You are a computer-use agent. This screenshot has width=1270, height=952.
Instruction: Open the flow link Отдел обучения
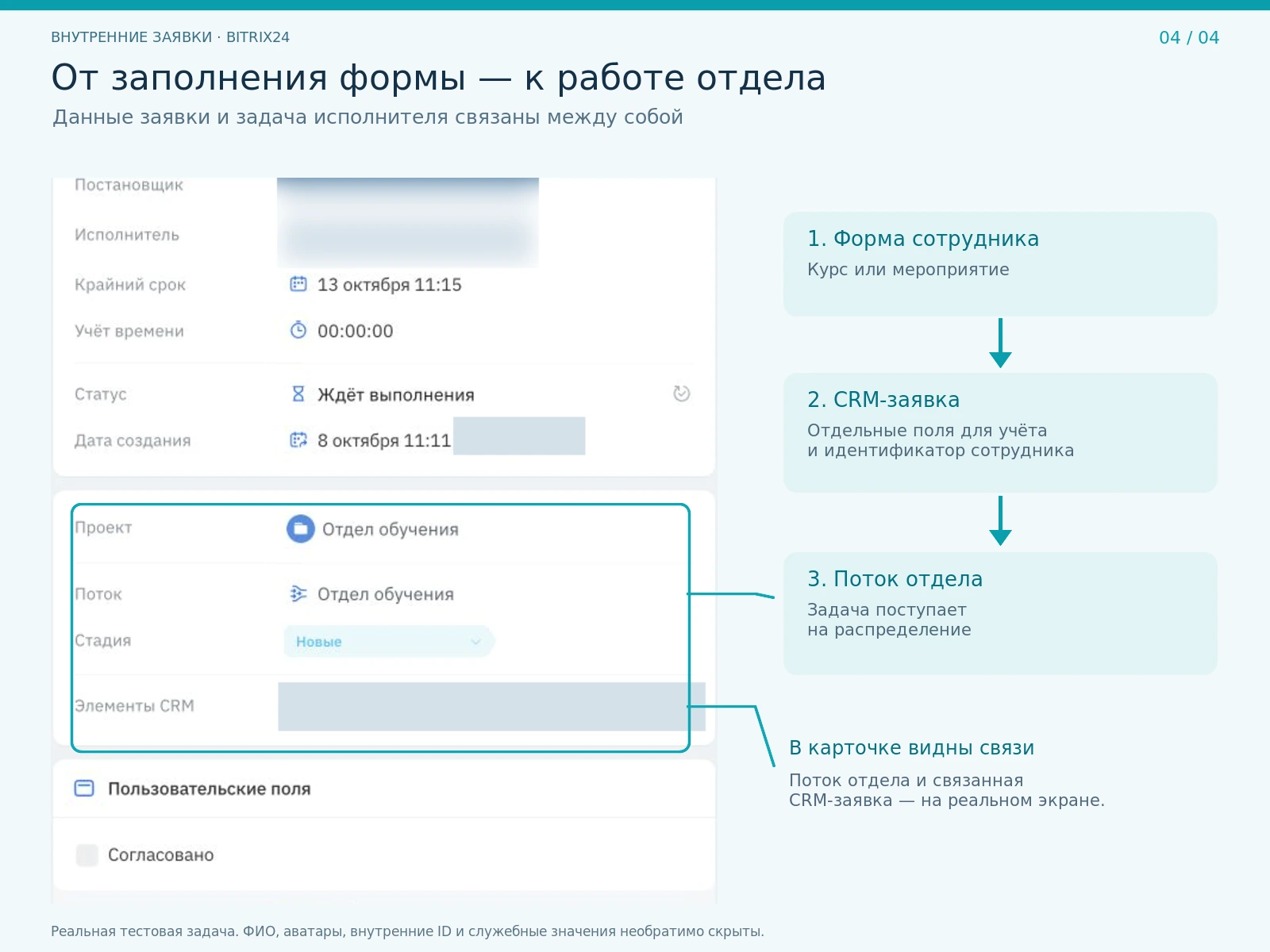[x=386, y=594]
